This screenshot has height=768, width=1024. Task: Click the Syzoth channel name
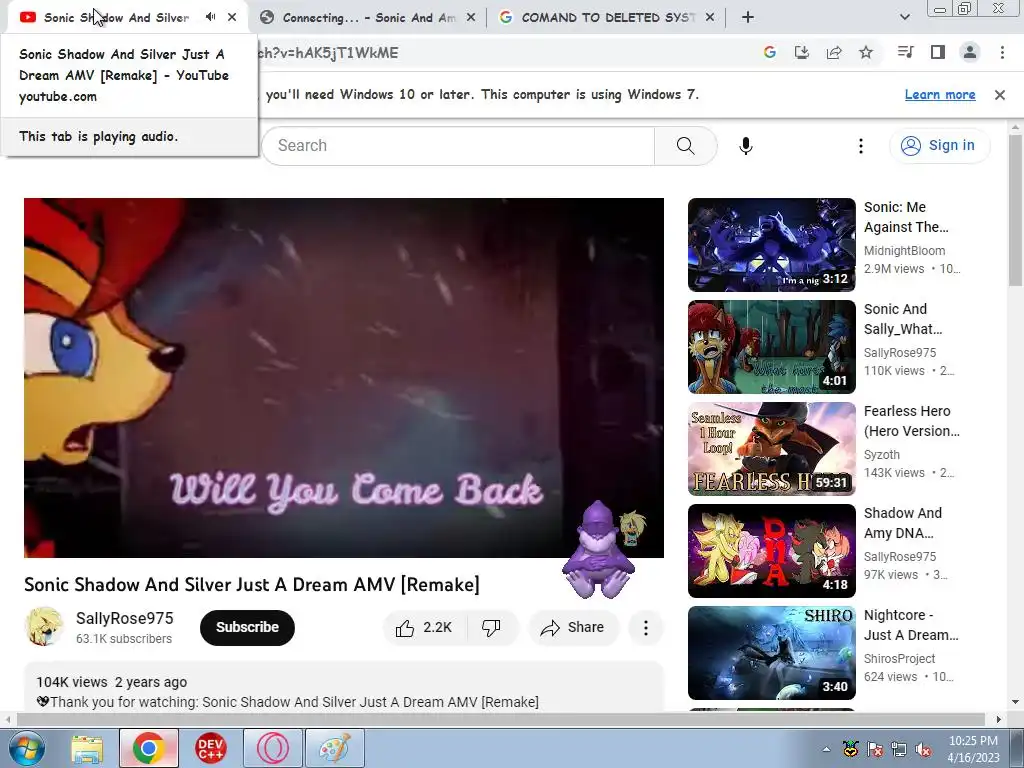[882, 455]
